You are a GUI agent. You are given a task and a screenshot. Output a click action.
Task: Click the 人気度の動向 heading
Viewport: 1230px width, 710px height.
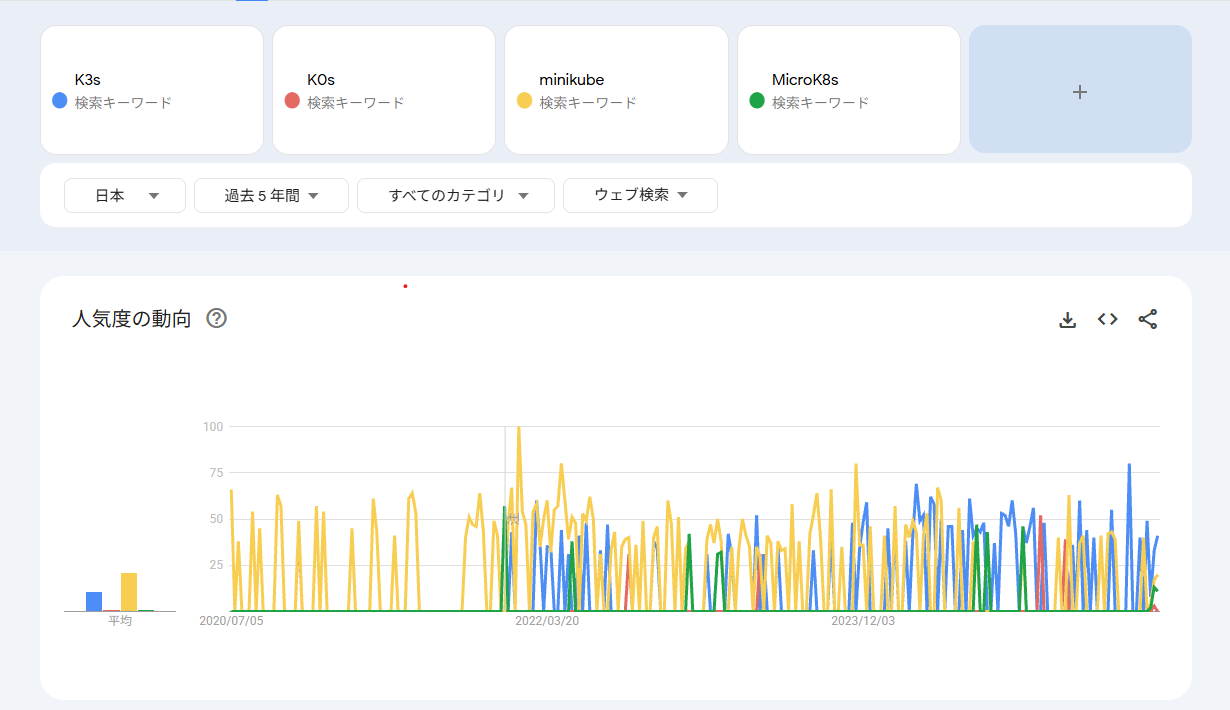point(132,319)
